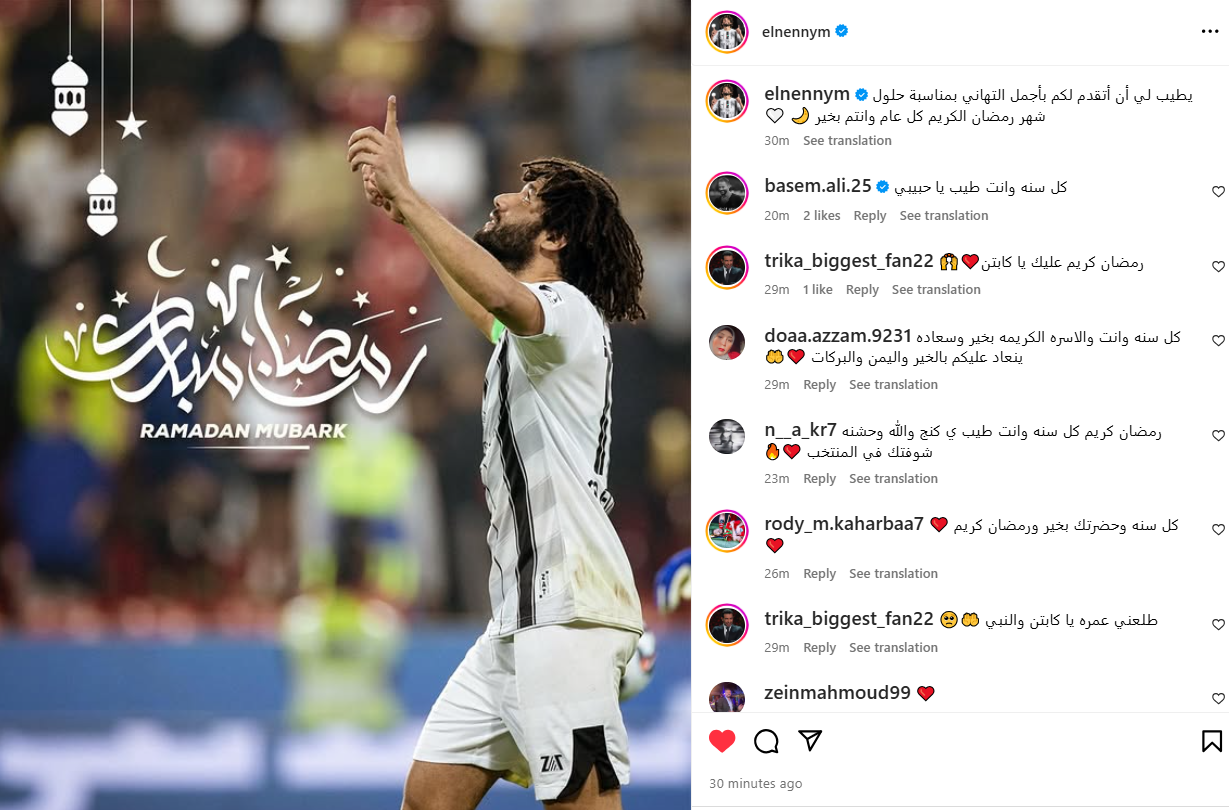Reply to basem.ali.25's comment
The height and width of the screenshot is (810, 1229).
[870, 216]
